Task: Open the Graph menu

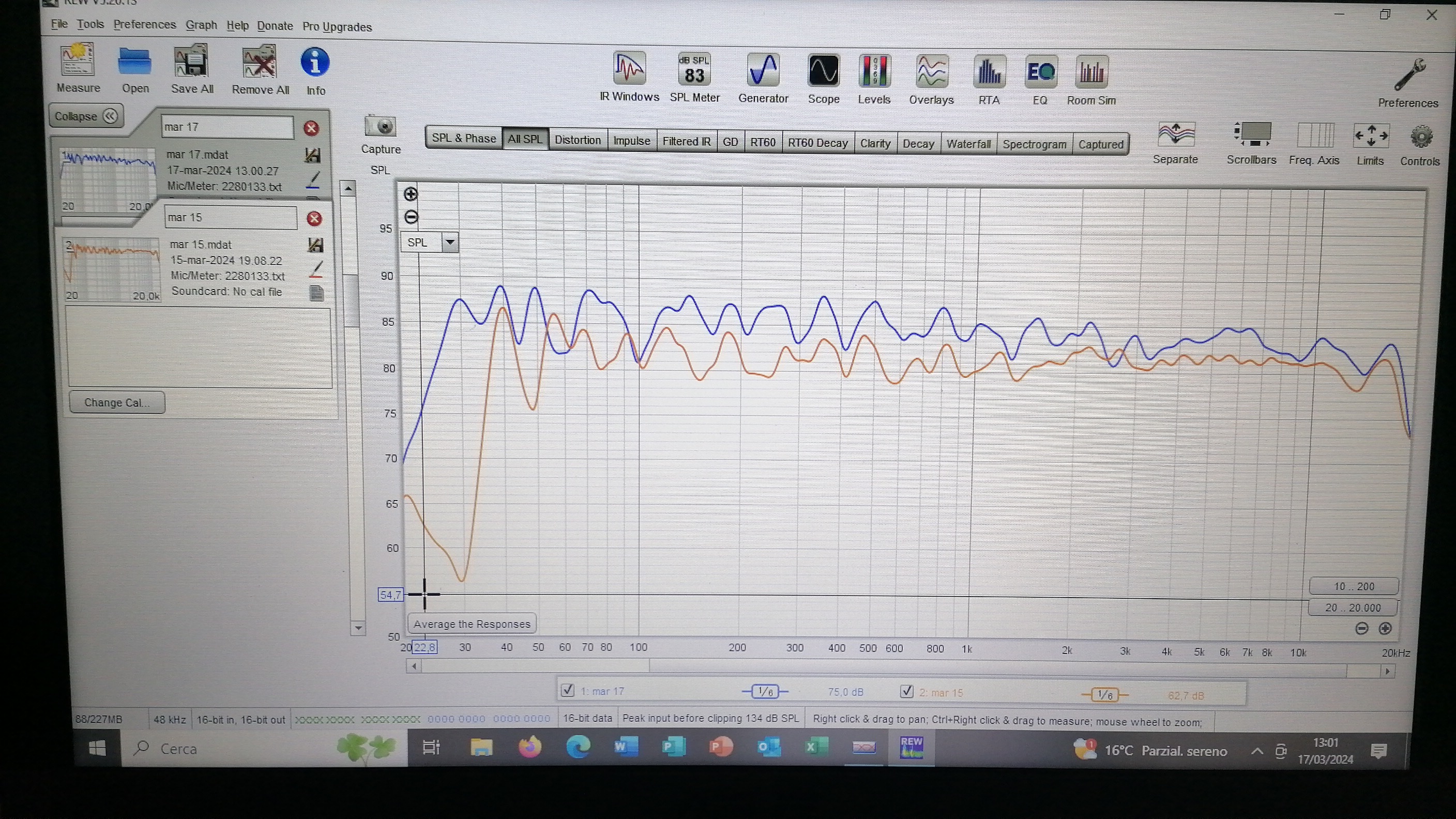Action: click(x=201, y=25)
